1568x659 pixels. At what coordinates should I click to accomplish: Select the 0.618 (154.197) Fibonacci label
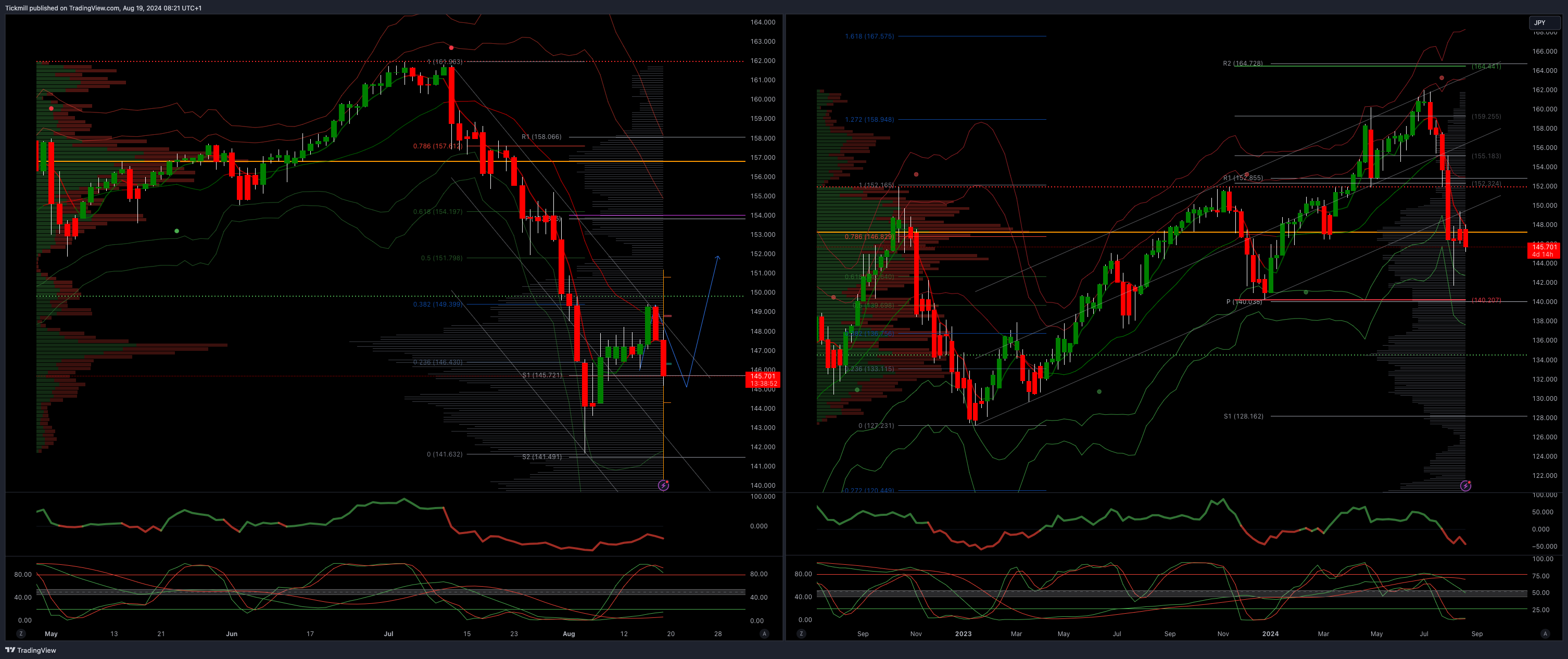(437, 212)
